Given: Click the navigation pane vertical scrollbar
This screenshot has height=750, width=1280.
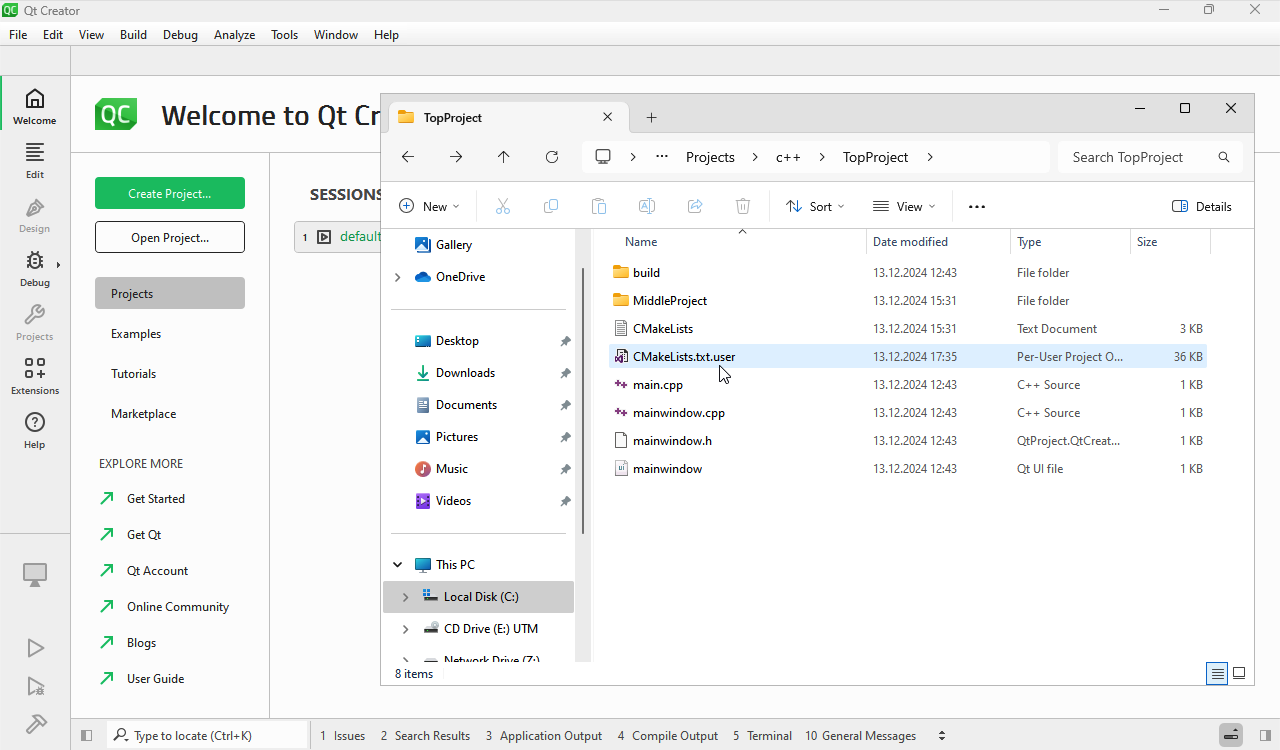Looking at the screenshot, I should [x=583, y=400].
